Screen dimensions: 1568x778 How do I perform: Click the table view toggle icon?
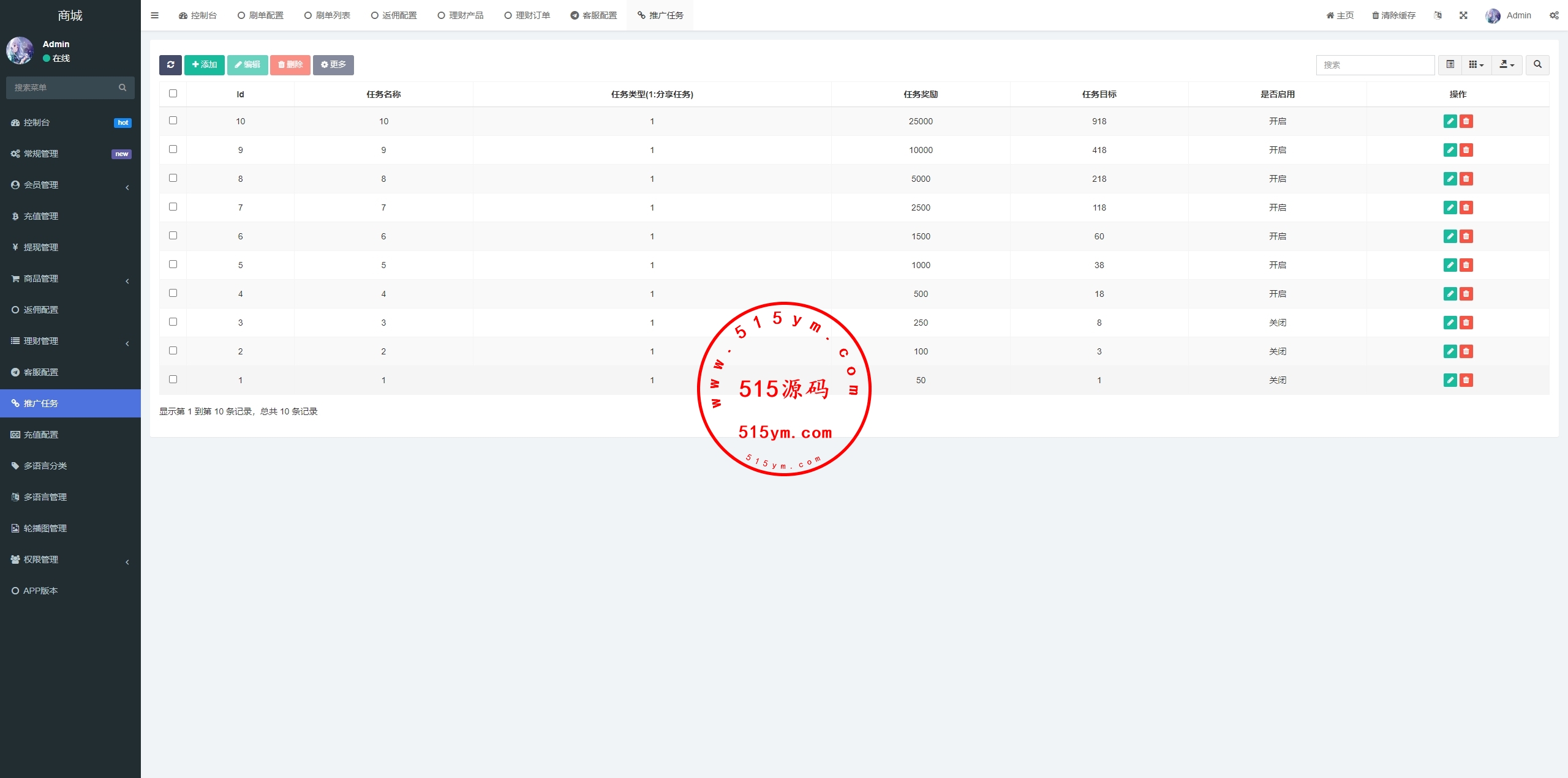click(x=1450, y=65)
